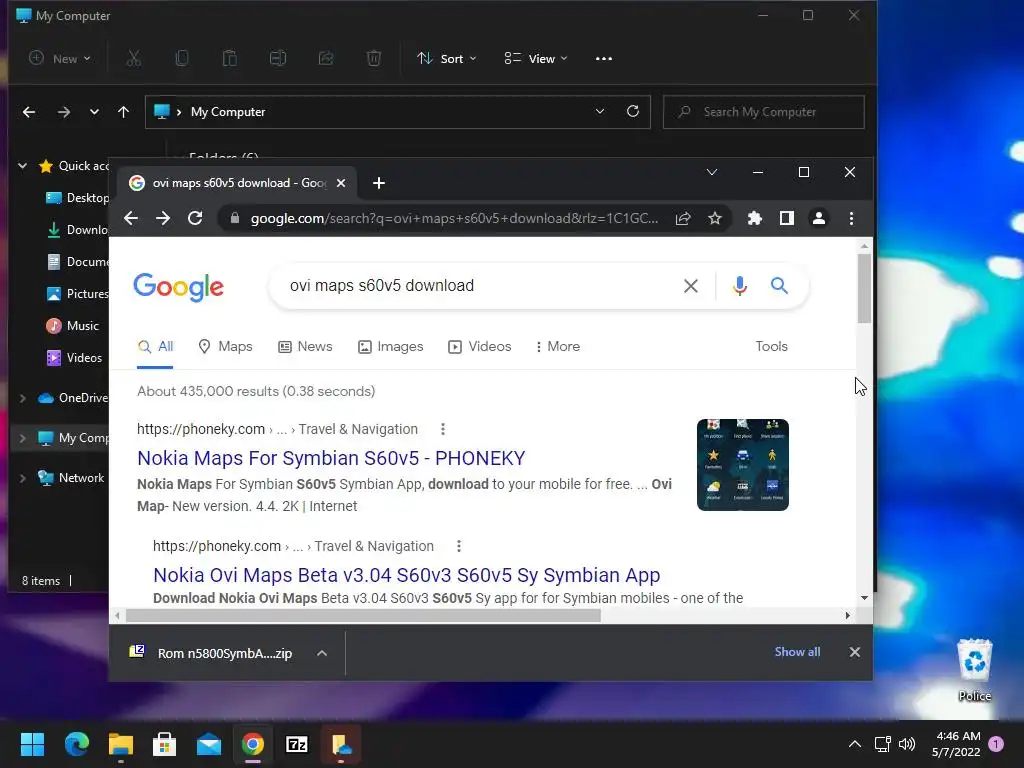
Task: Go up one level in My Computer
Action: click(x=123, y=112)
